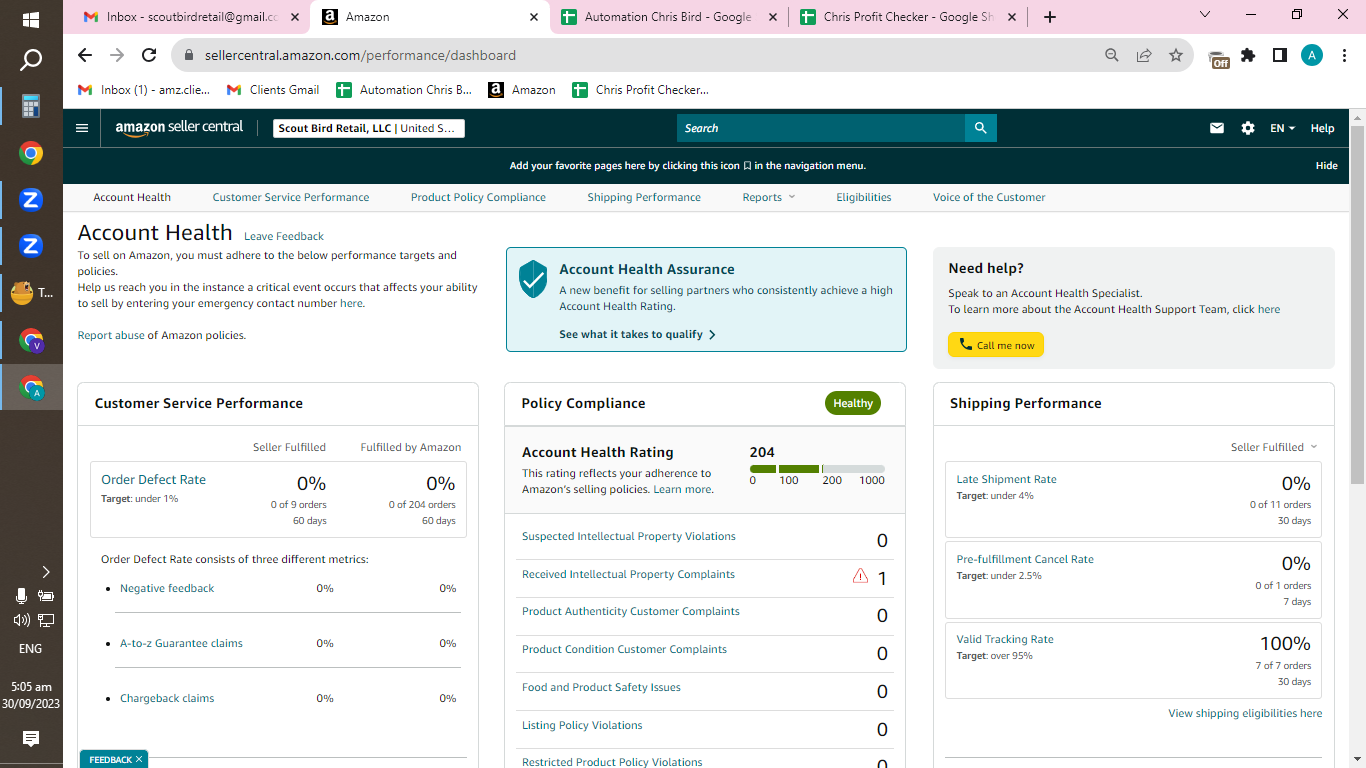The image size is (1366, 768).
Task: Close the Amazon browser tab
Action: tap(534, 17)
